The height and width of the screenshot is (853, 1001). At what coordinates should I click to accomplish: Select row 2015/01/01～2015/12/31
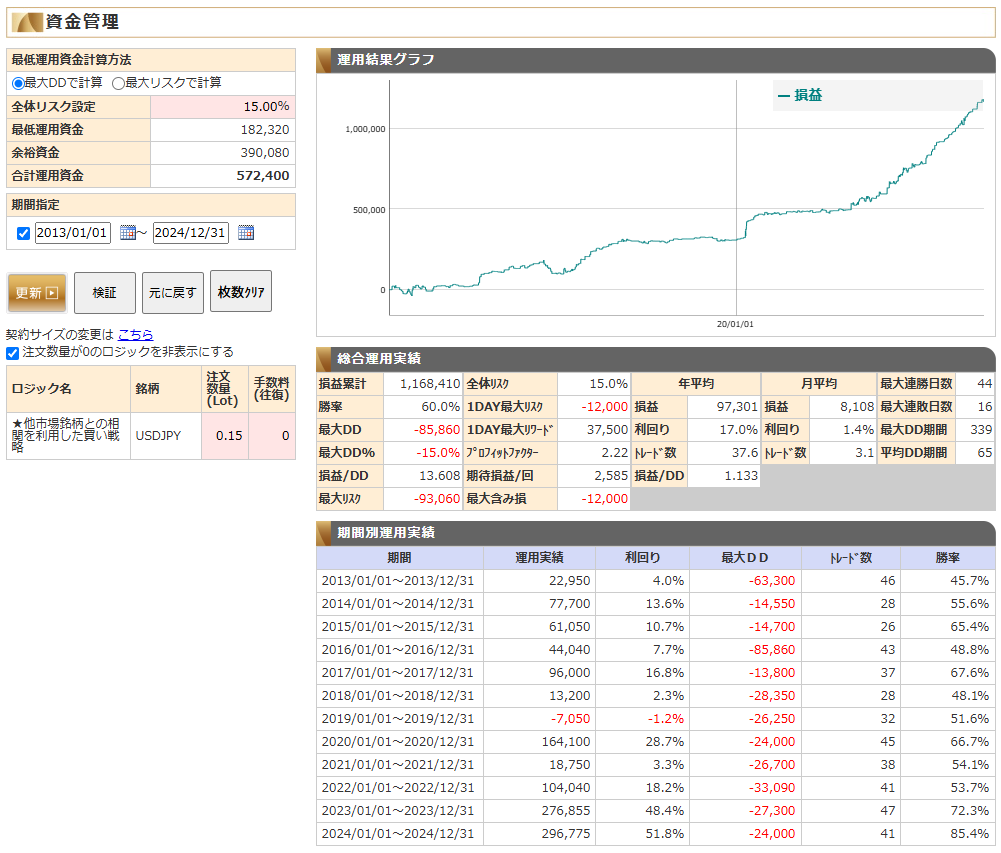coord(656,627)
